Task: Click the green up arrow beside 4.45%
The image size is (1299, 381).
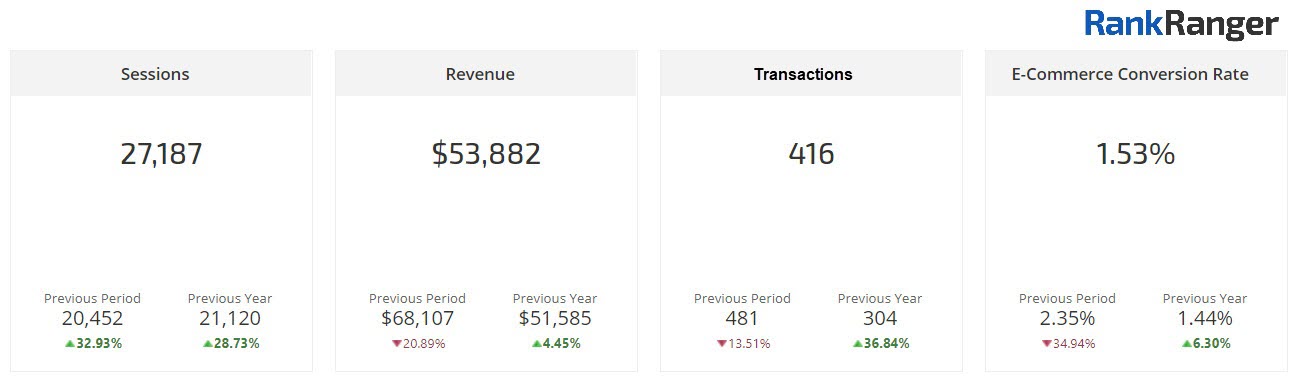Action: pyautogui.click(x=536, y=343)
